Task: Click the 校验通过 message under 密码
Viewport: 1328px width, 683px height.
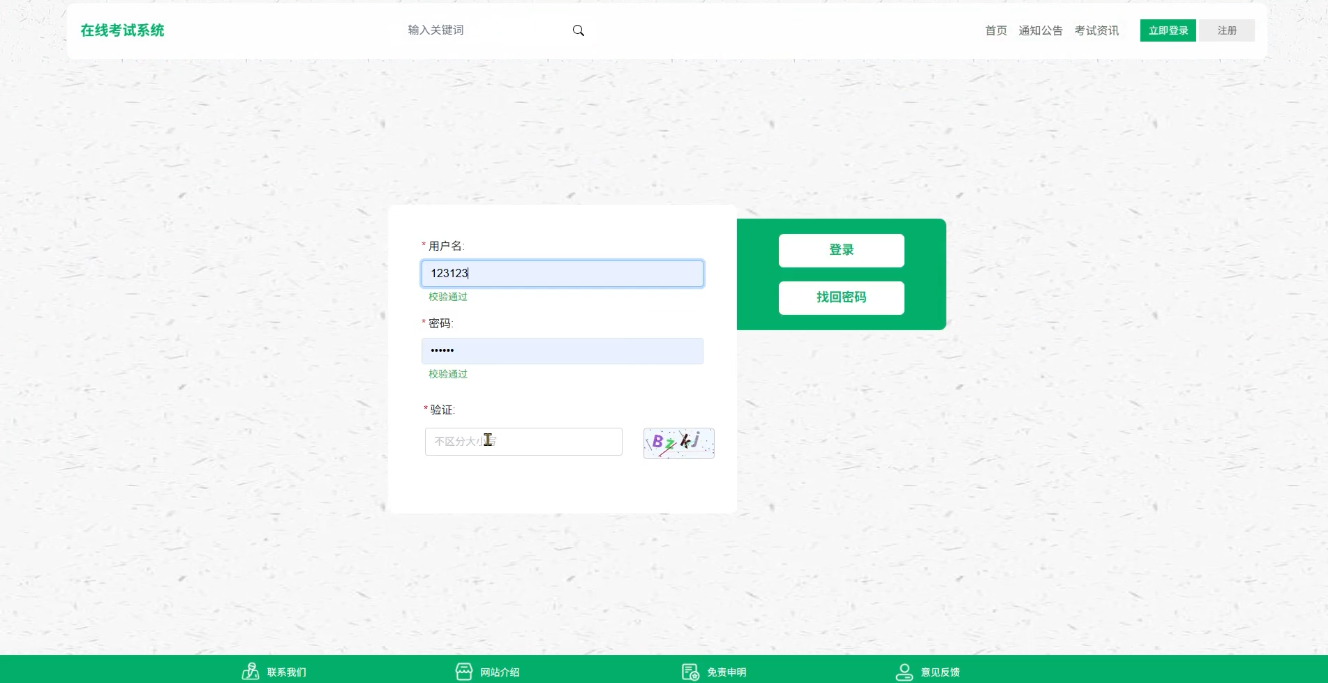Action: point(448,374)
